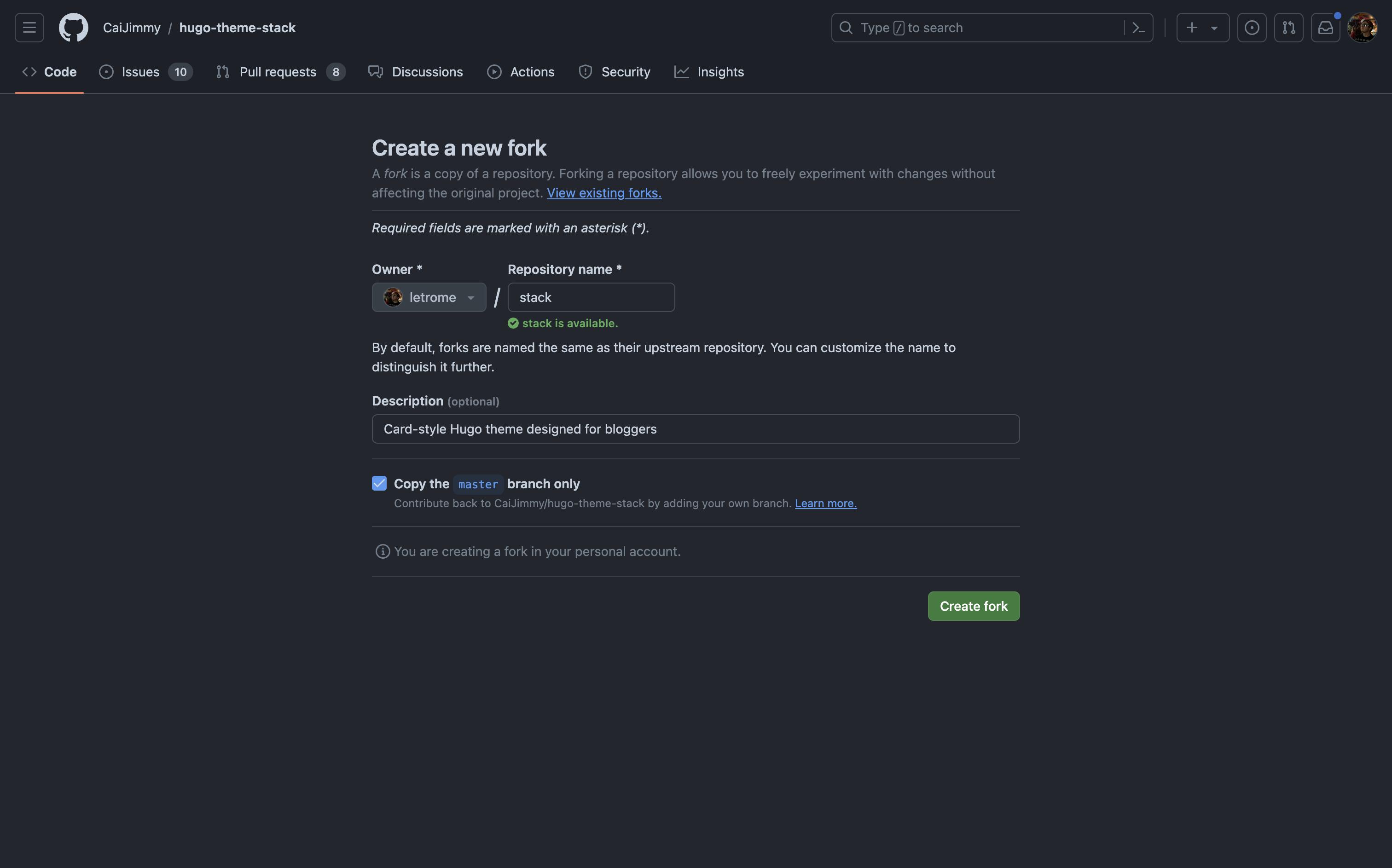Switch to the Discussions tab
This screenshot has width=1392, height=868.
(x=416, y=72)
